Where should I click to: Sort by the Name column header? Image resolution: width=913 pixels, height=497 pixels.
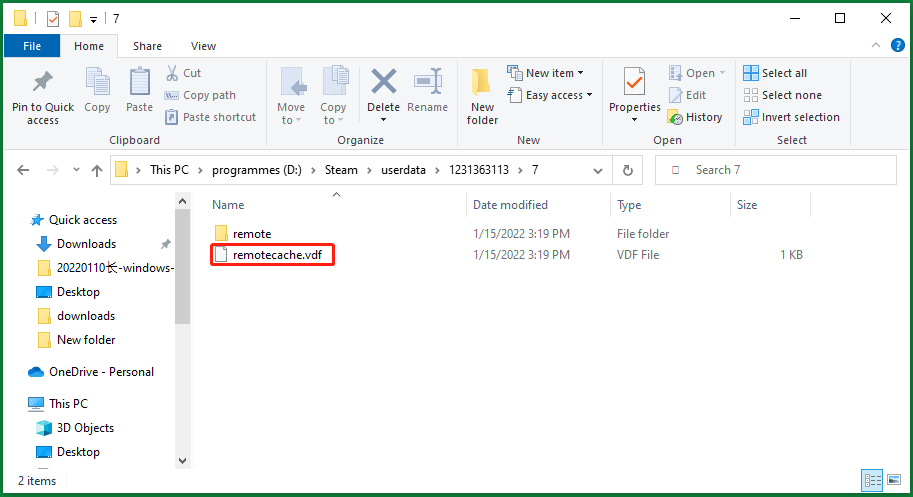pyautogui.click(x=228, y=205)
